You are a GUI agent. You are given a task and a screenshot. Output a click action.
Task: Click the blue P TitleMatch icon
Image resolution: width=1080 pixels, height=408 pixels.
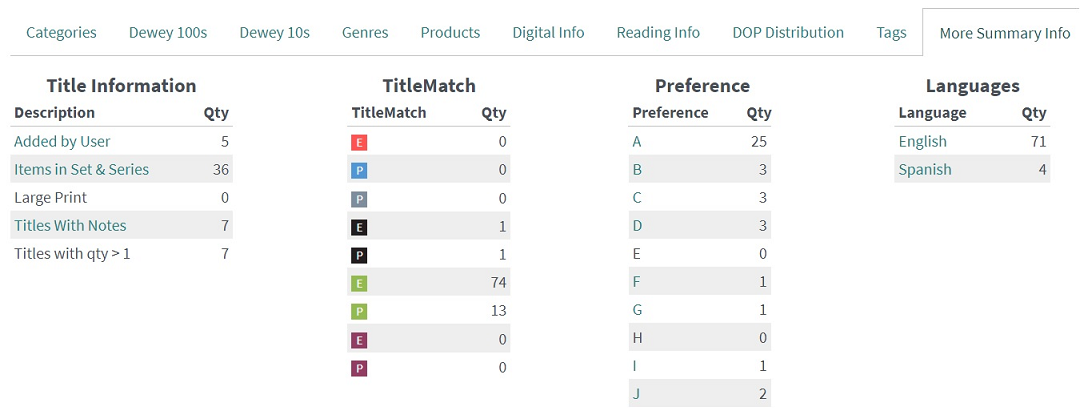[x=358, y=171]
